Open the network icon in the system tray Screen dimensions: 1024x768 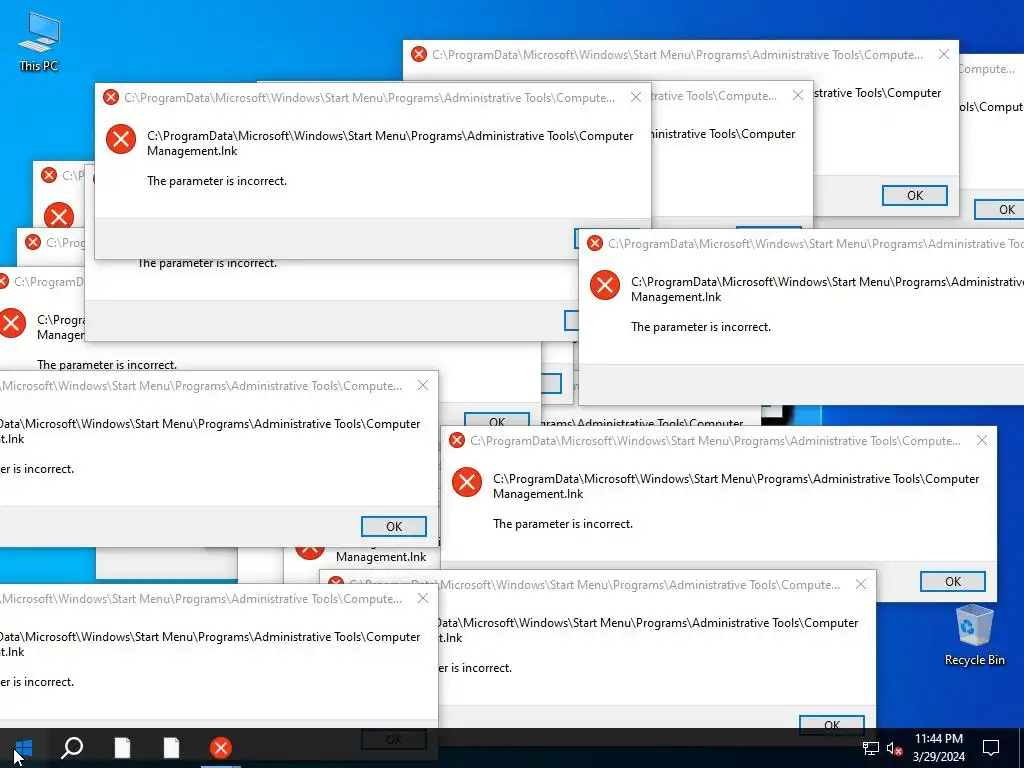coord(871,748)
